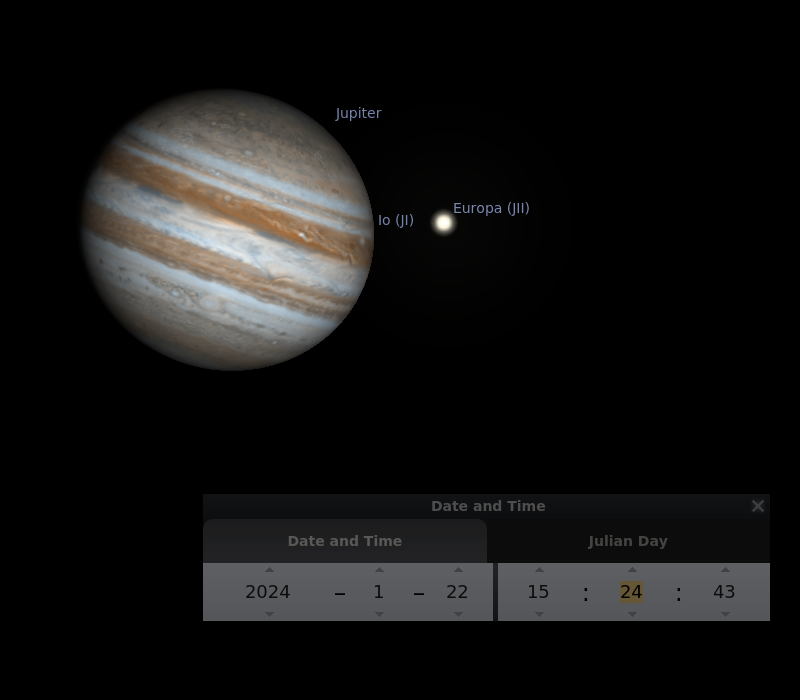Increase minutes with the up arrow
800x700 pixels.
[x=632, y=570]
